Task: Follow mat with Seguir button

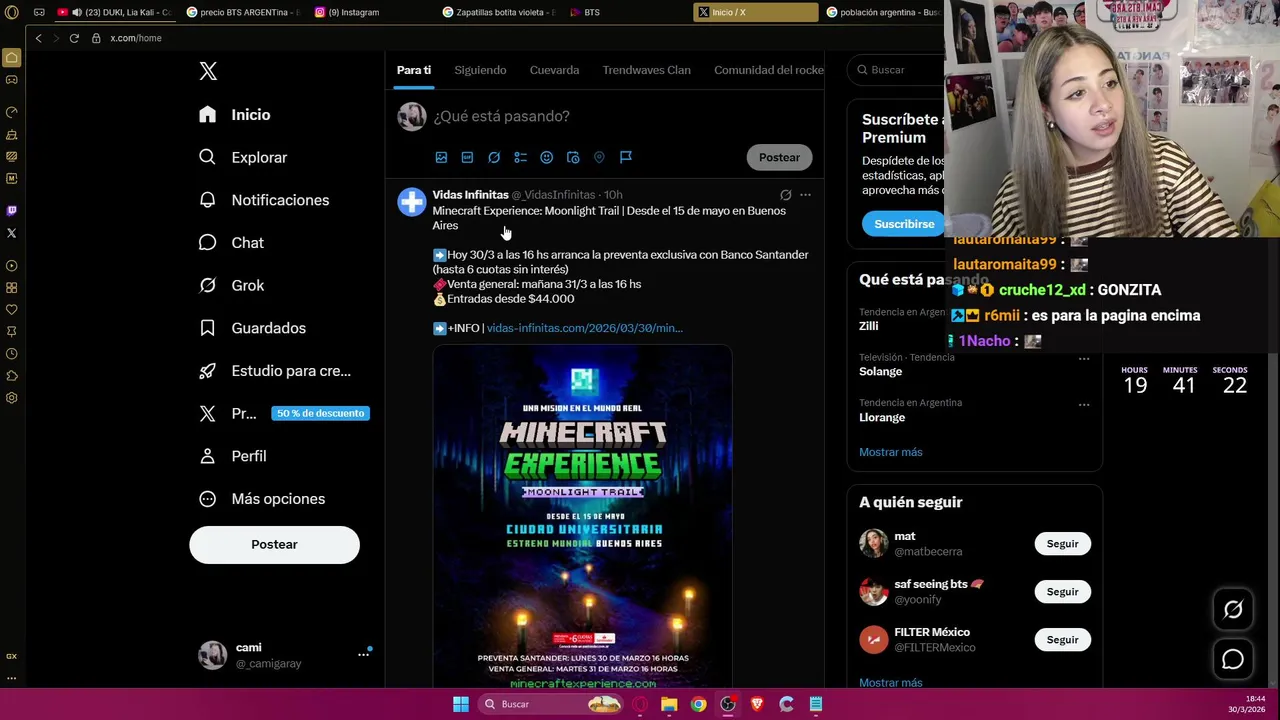Action: 1062,544
